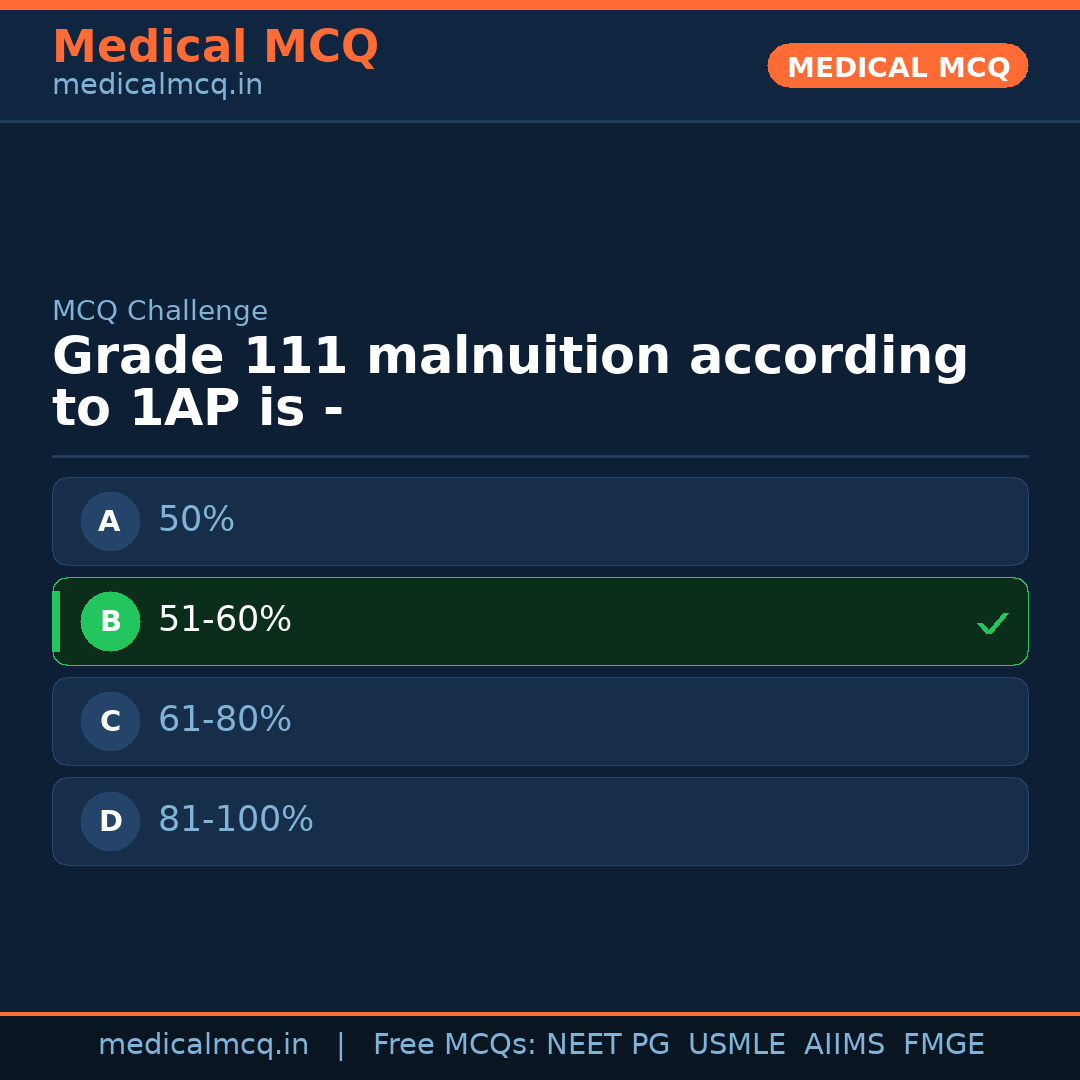The height and width of the screenshot is (1080, 1080).
Task: Click the NEET PG footer label
Action: 607,1044
